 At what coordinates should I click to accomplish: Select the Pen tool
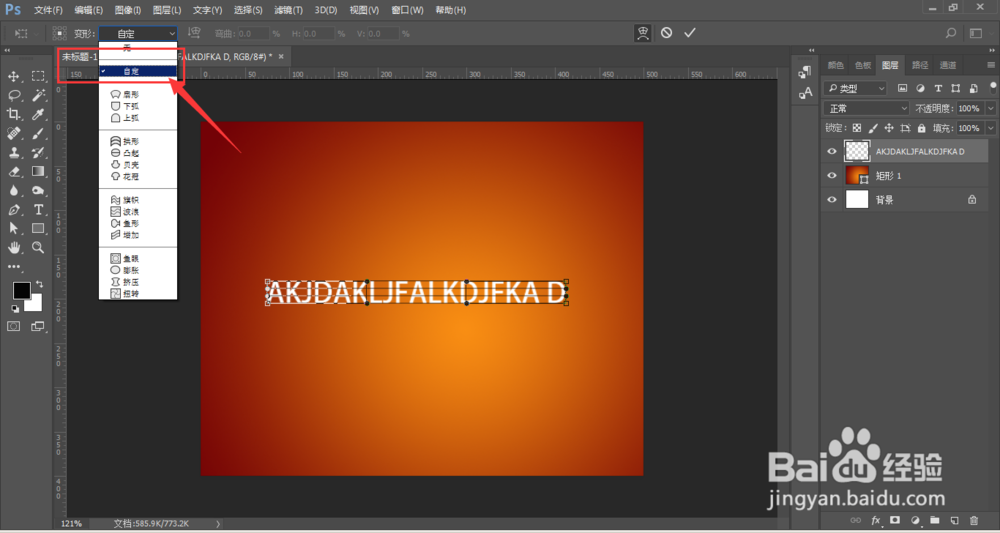(x=13, y=210)
